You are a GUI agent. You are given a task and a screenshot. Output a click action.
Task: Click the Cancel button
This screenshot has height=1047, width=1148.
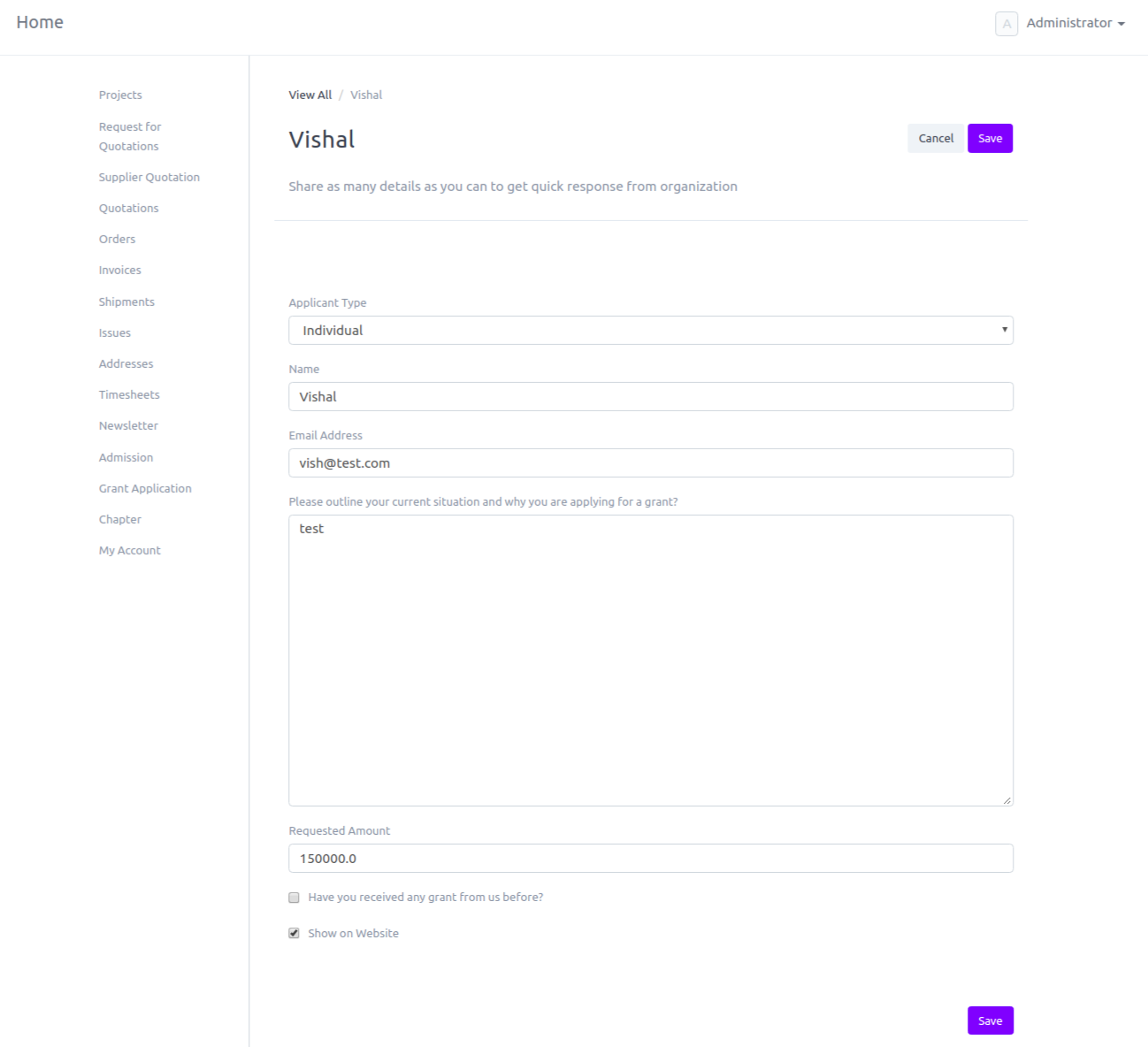point(935,139)
